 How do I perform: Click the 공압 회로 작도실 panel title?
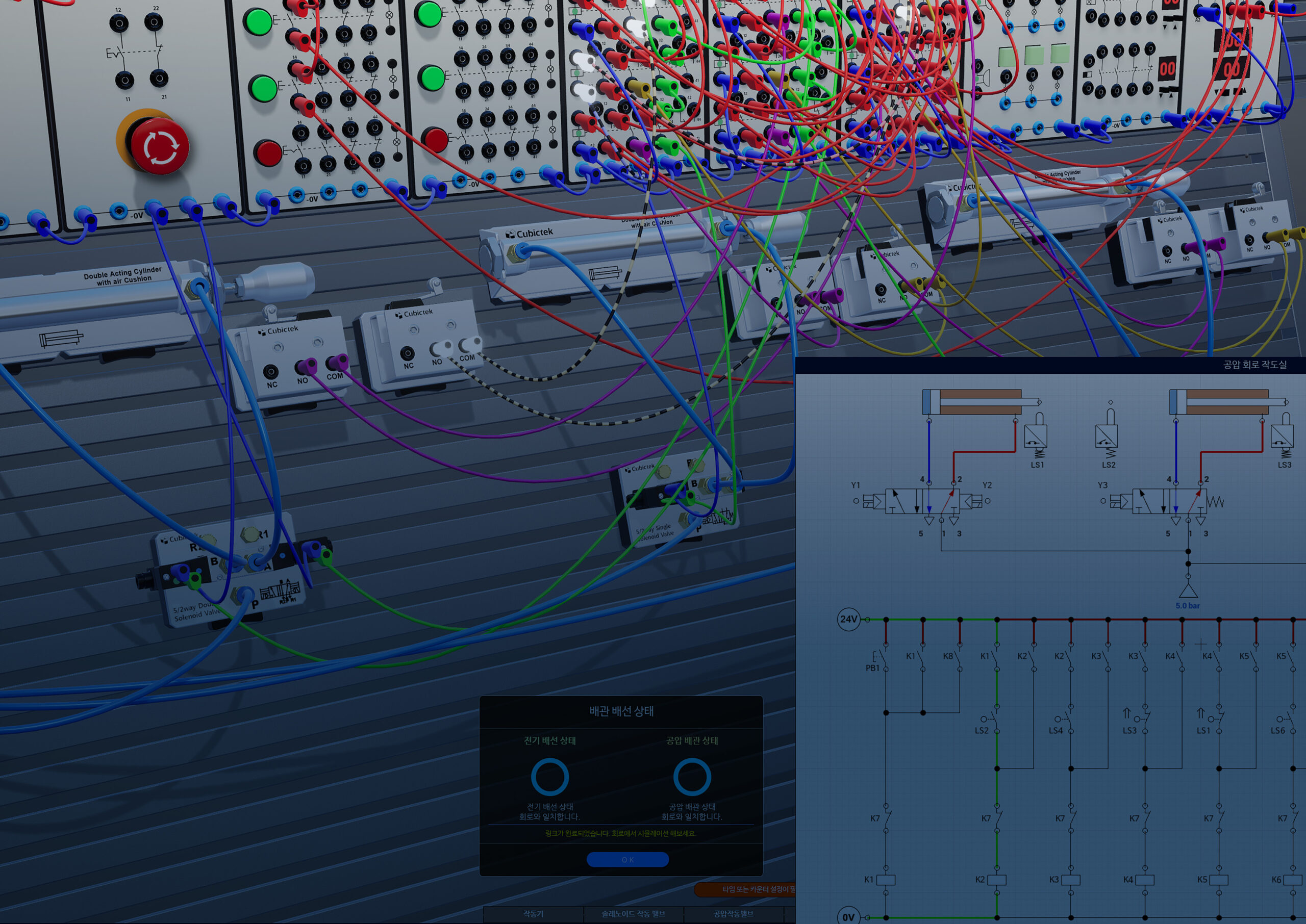(x=1254, y=365)
